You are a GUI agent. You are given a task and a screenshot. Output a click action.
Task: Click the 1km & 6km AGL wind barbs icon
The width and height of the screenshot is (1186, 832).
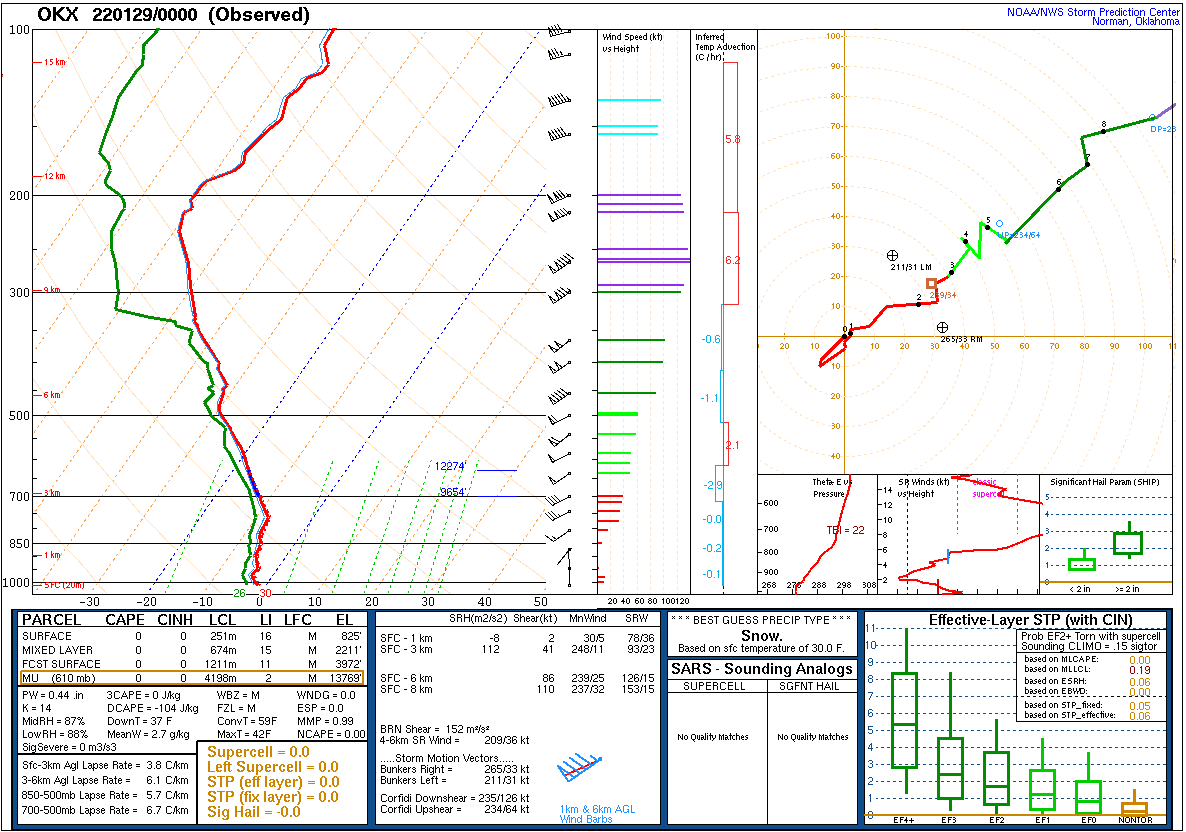point(581,768)
